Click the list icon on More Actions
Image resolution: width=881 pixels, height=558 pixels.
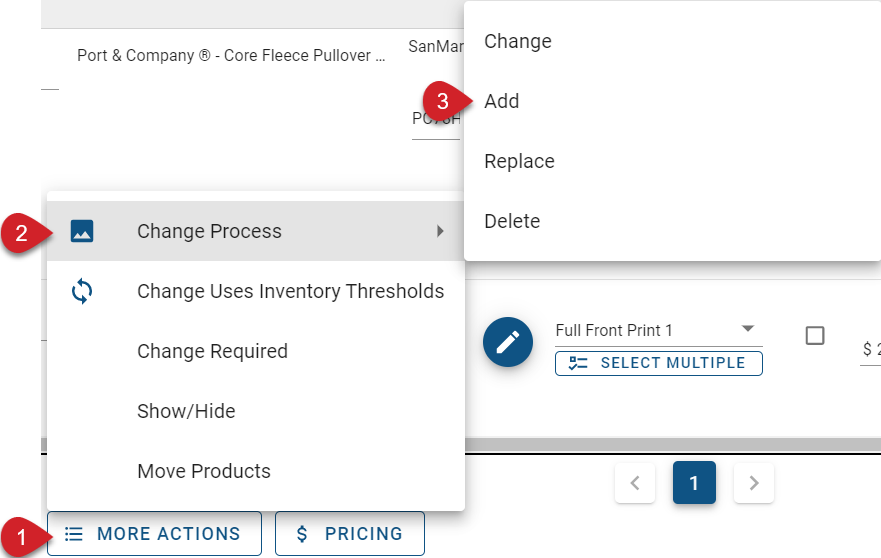point(74,534)
